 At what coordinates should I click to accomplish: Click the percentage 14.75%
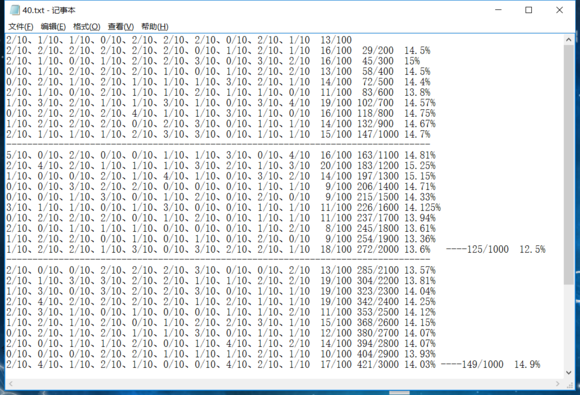click(420, 113)
